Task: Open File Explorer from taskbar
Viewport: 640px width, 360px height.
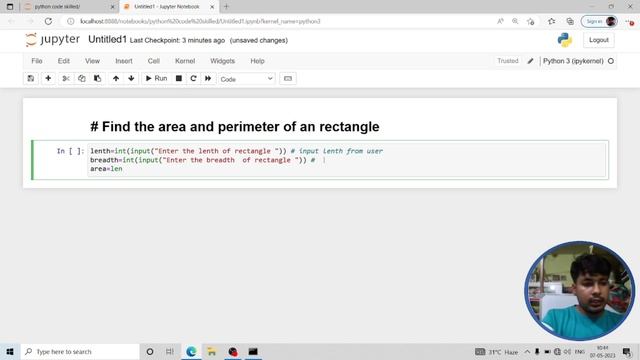Action: [x=211, y=351]
